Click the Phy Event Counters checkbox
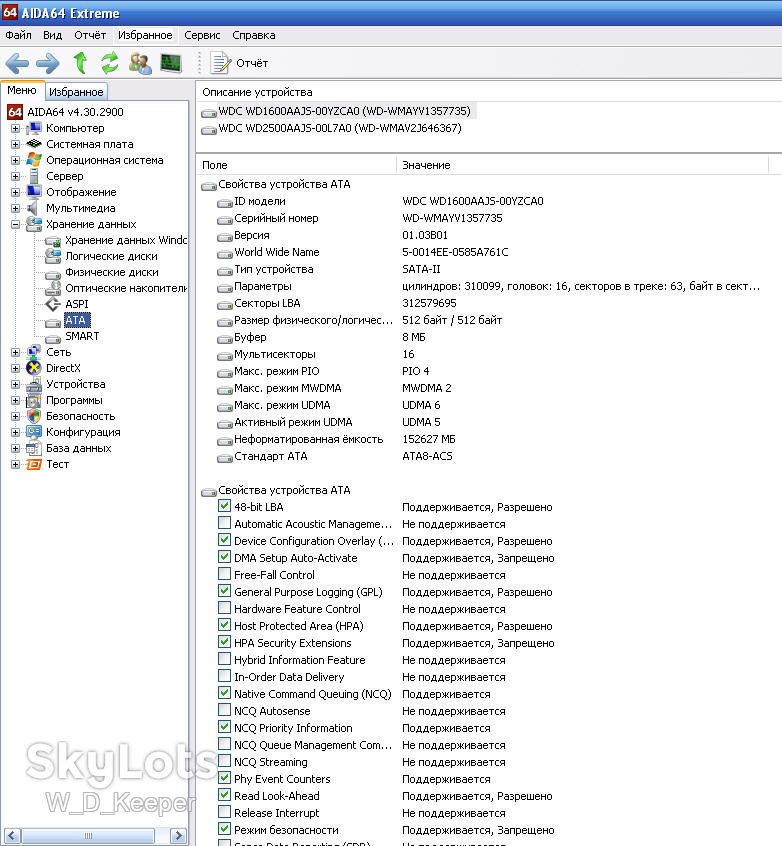Screen dimensions: 782x846 [225, 778]
